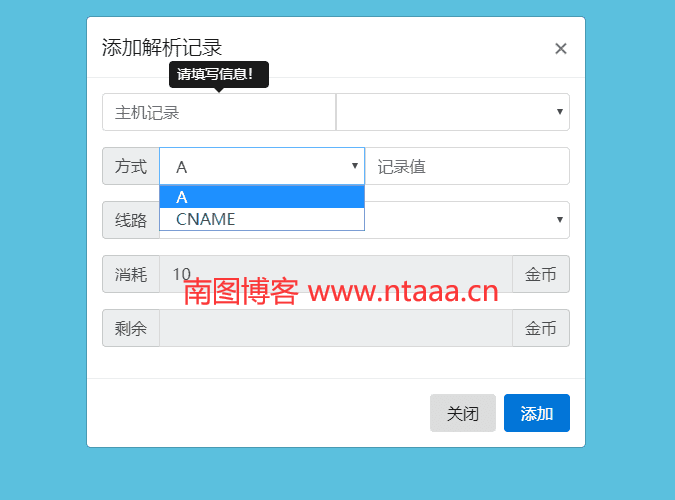
Task: Click the 线路 label addon
Action: coord(131,220)
